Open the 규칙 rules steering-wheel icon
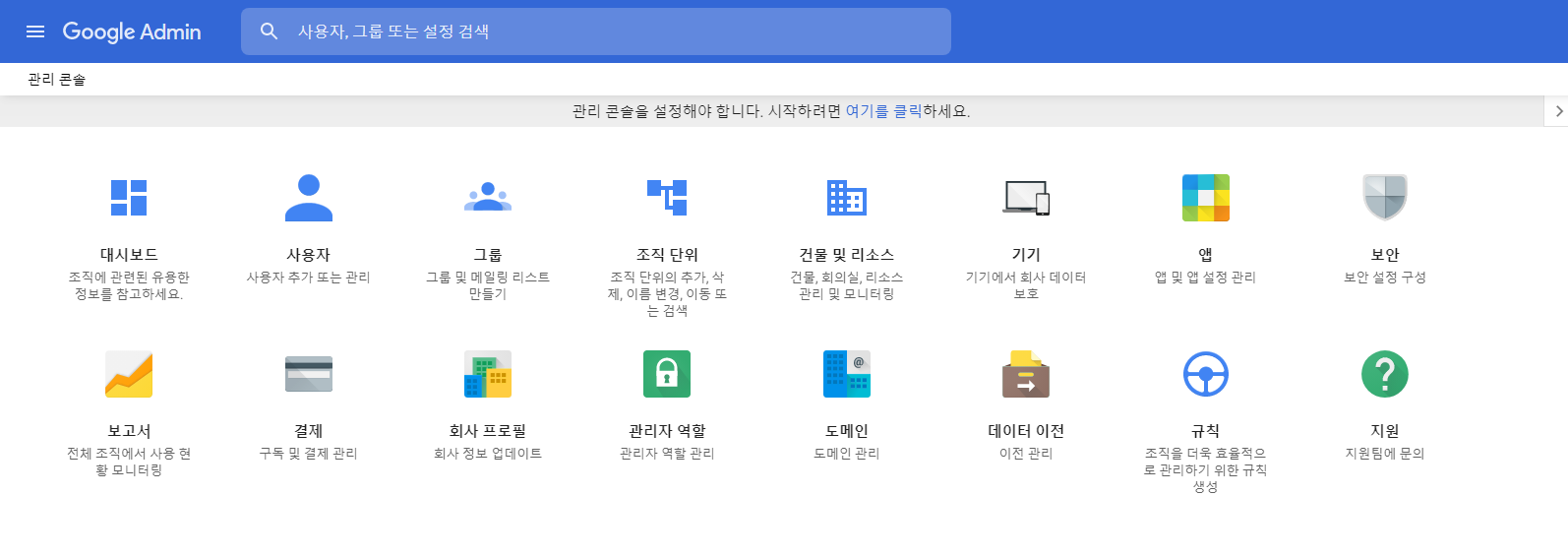Image resolution: width=1568 pixels, height=557 pixels. click(1206, 374)
